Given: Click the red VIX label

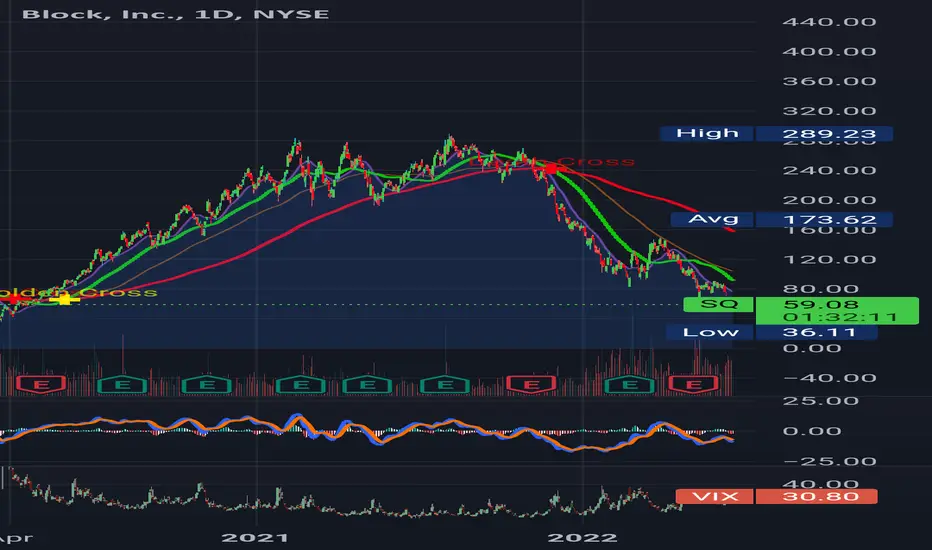Looking at the screenshot, I should 714,496.
